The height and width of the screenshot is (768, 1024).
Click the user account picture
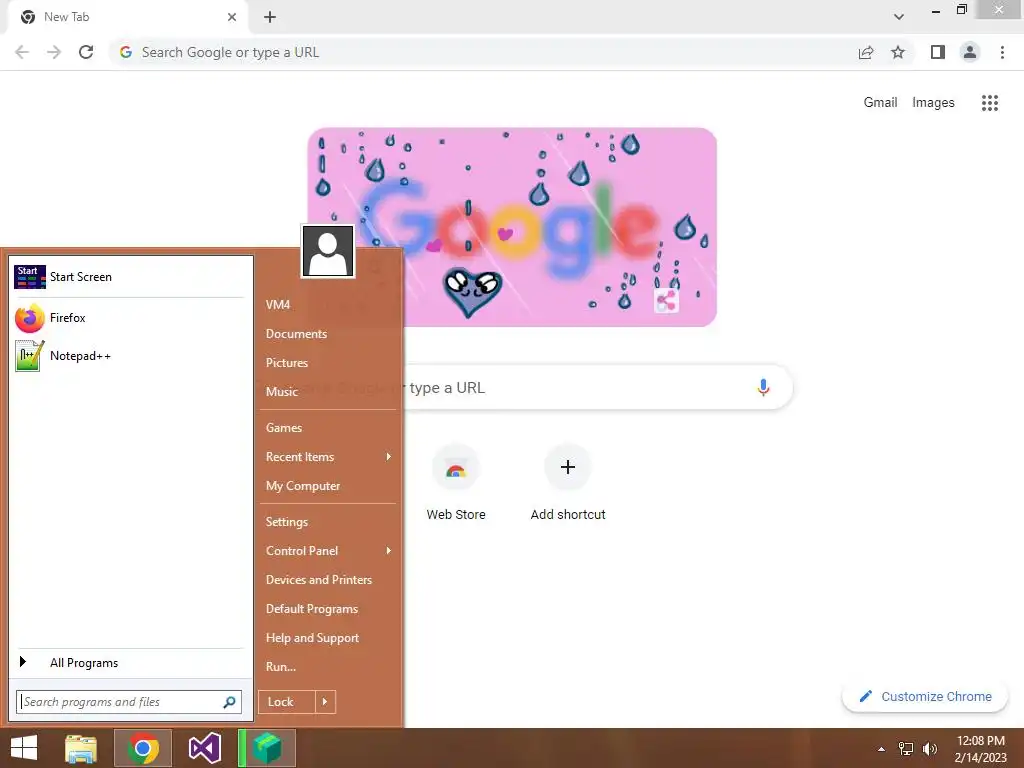coord(328,251)
